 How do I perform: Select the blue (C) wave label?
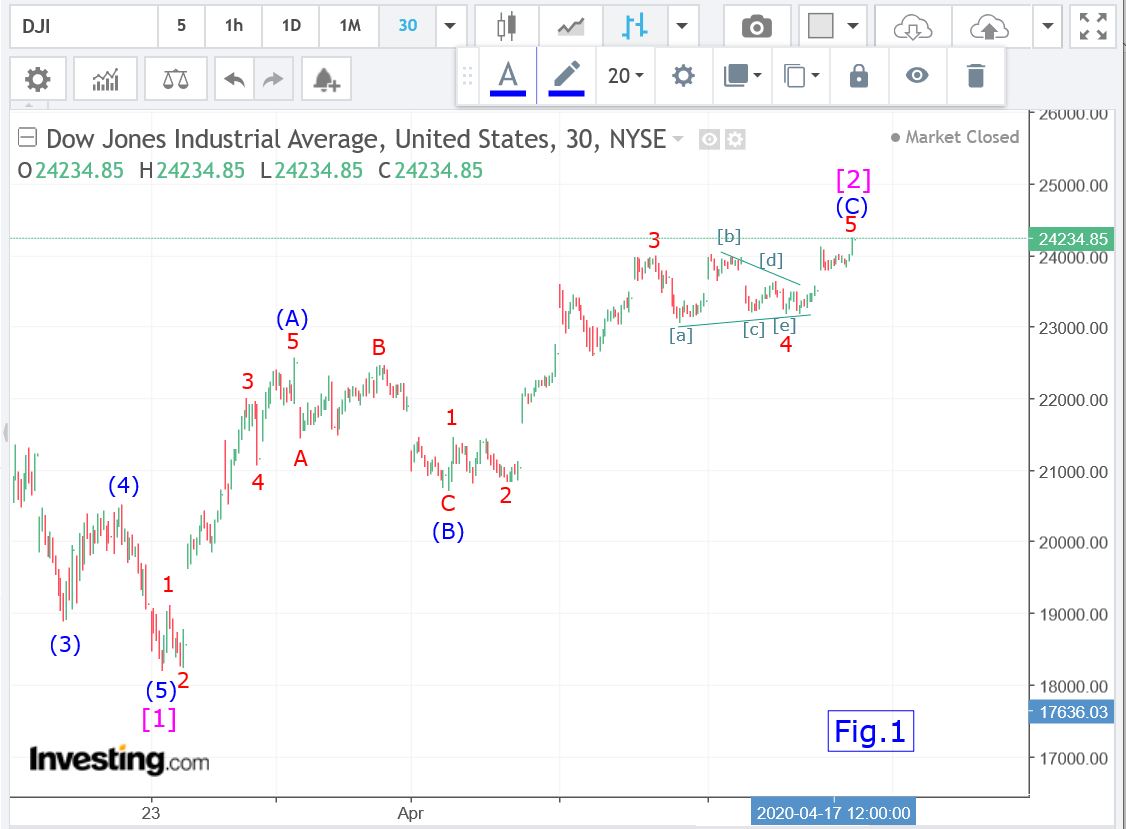(x=852, y=207)
